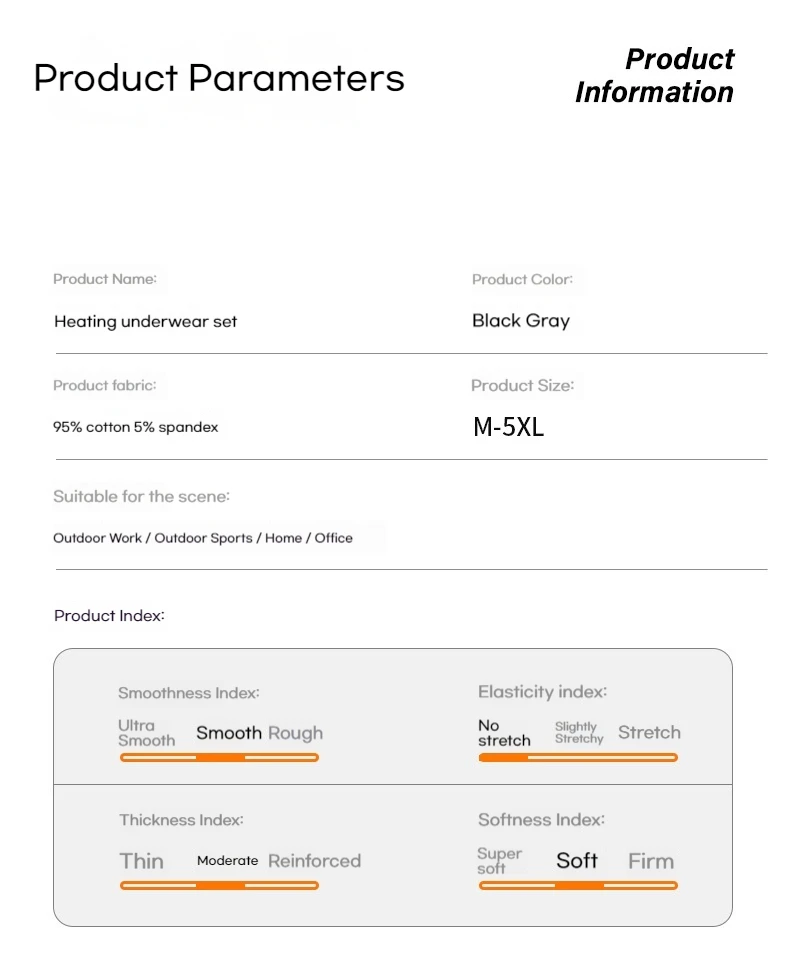790x956 pixels.
Task: Click the Product Information title
Action: 655,76
